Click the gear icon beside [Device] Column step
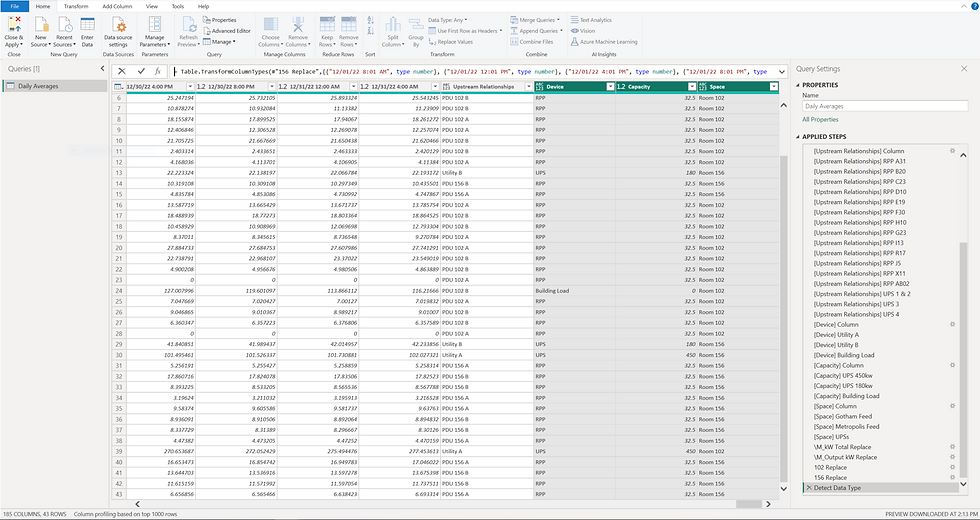 click(x=953, y=325)
